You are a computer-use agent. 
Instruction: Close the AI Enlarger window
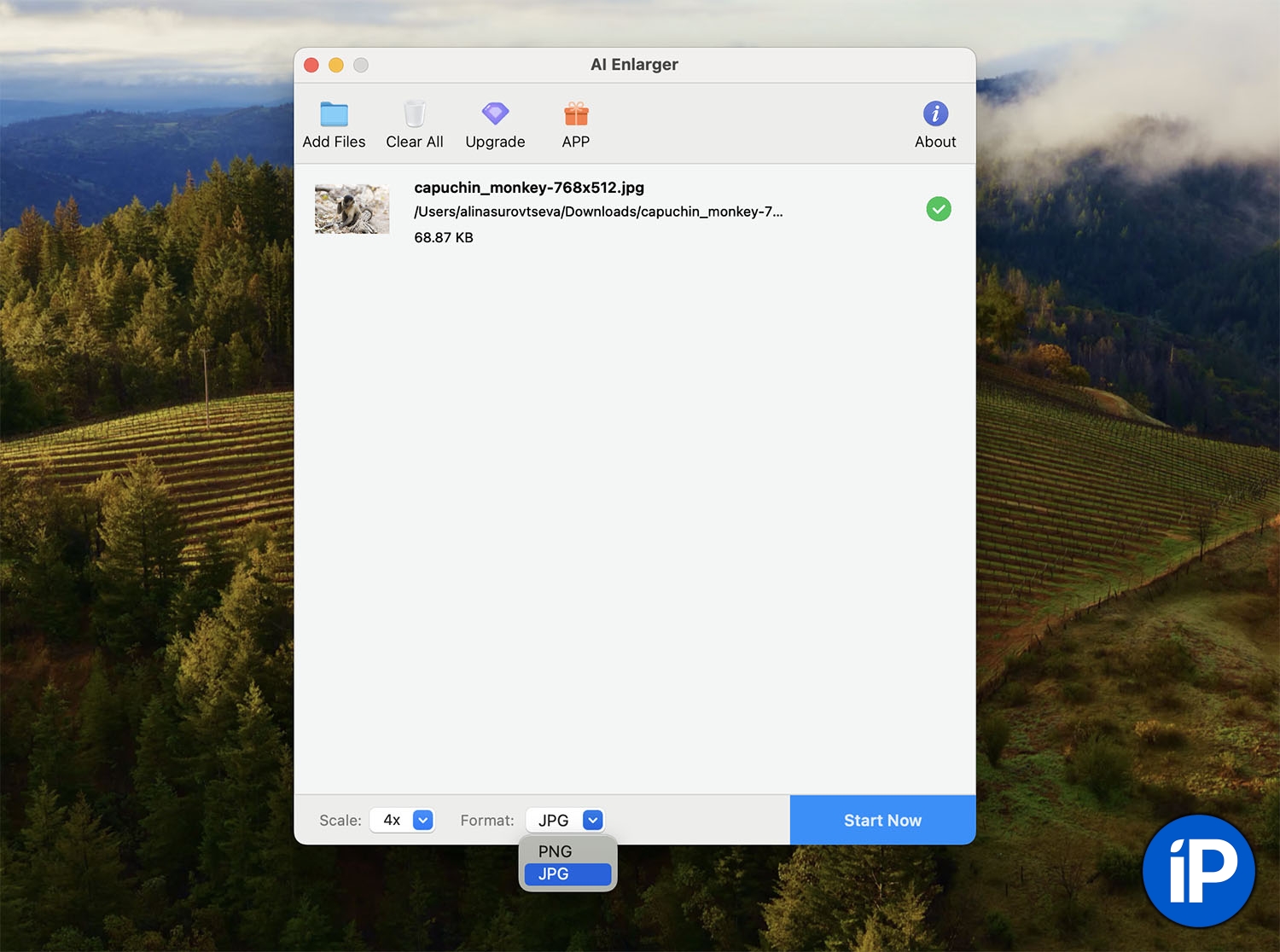[x=311, y=65]
